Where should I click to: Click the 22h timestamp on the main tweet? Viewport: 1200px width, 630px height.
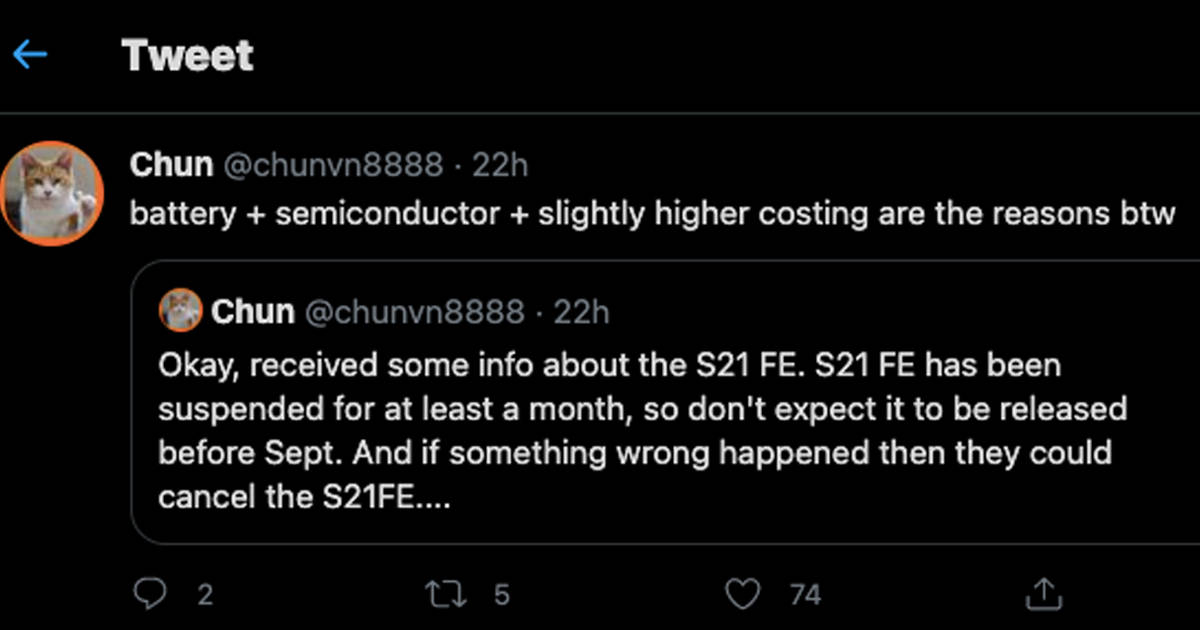(499, 165)
